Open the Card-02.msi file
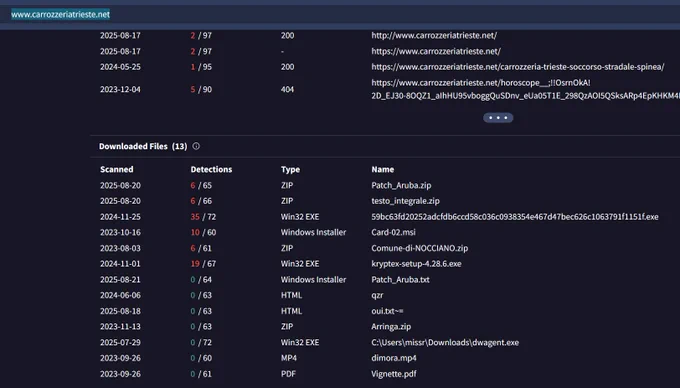Screen dimensions: 680x388 [393, 232]
